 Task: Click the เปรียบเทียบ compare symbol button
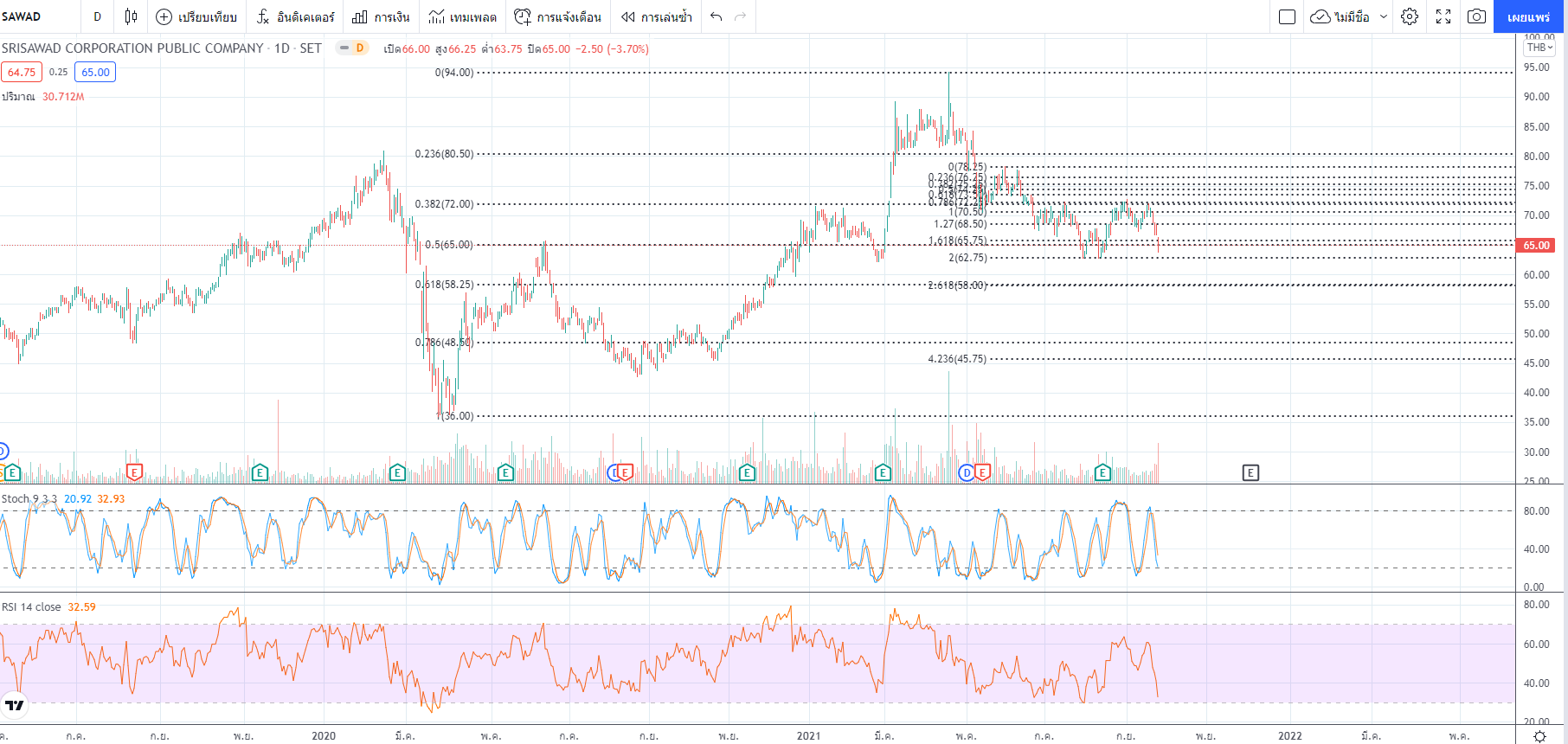coord(196,16)
